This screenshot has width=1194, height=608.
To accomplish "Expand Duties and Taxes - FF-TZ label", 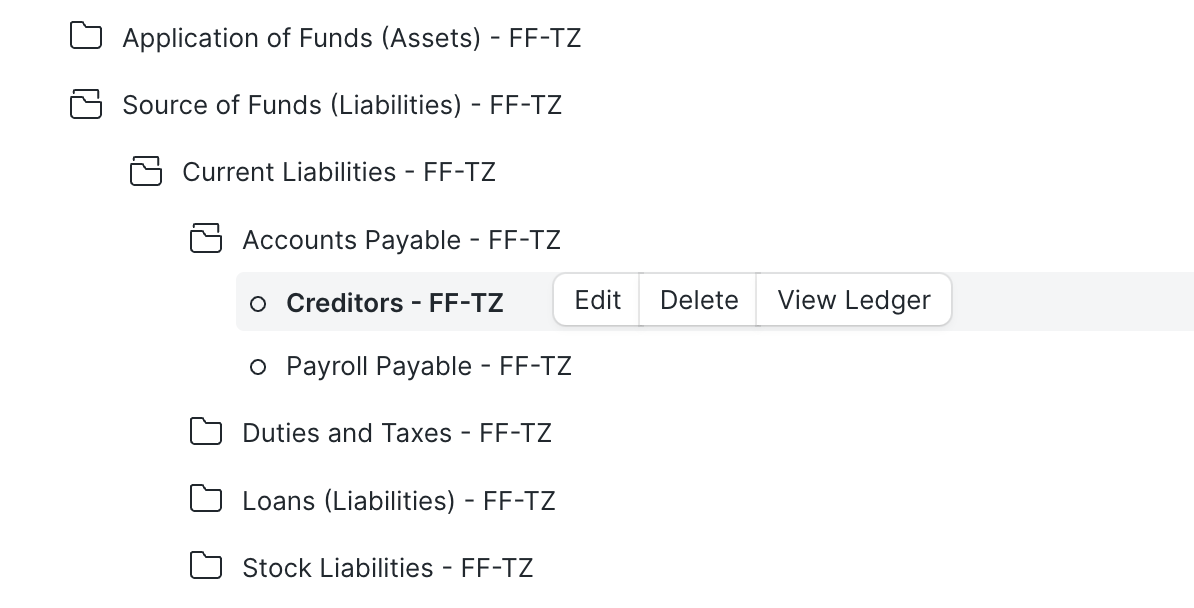I will pos(397,433).
